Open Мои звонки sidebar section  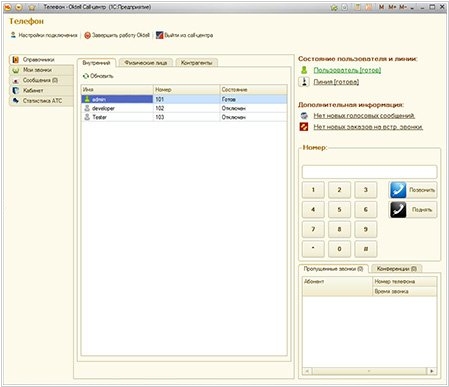[x=41, y=70]
